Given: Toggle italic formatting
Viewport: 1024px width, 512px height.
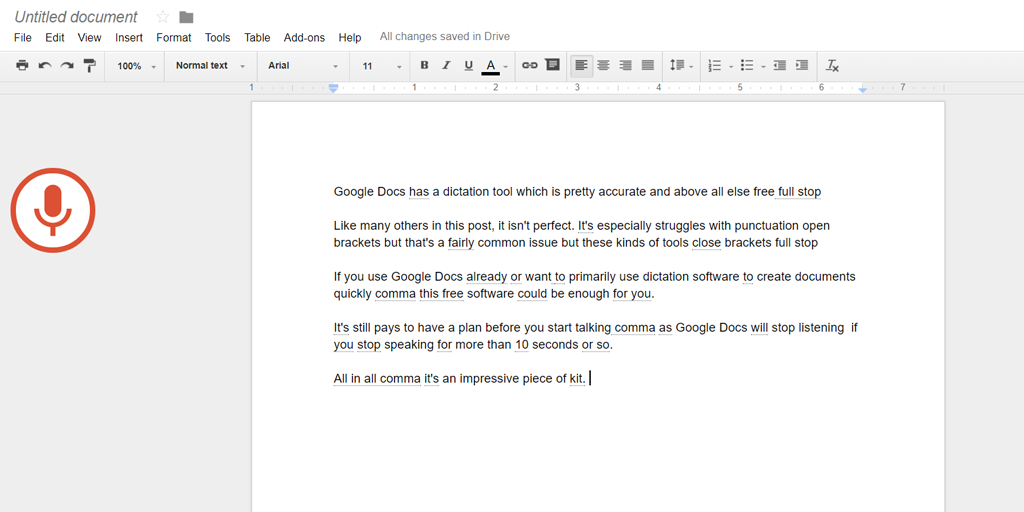Looking at the screenshot, I should pyautogui.click(x=446, y=65).
